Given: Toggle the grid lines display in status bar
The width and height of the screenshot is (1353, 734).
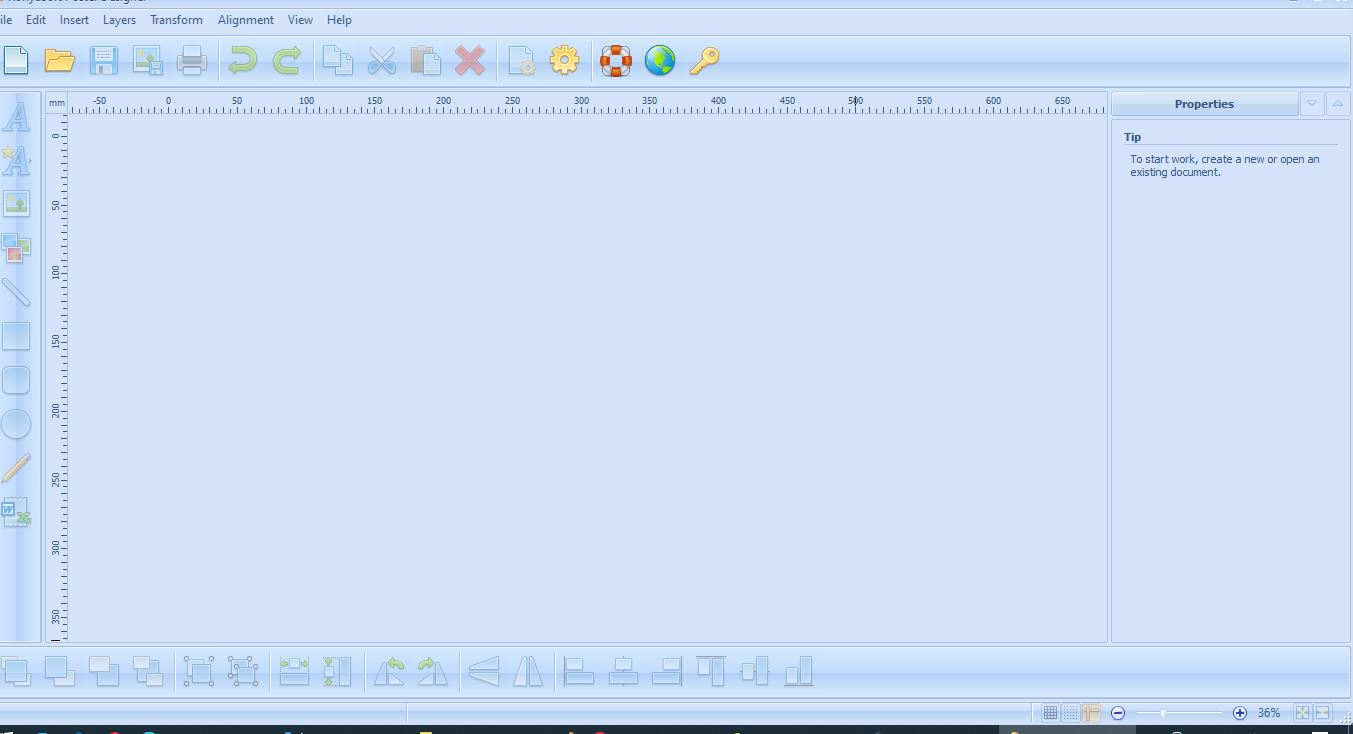Looking at the screenshot, I should tap(1050, 713).
